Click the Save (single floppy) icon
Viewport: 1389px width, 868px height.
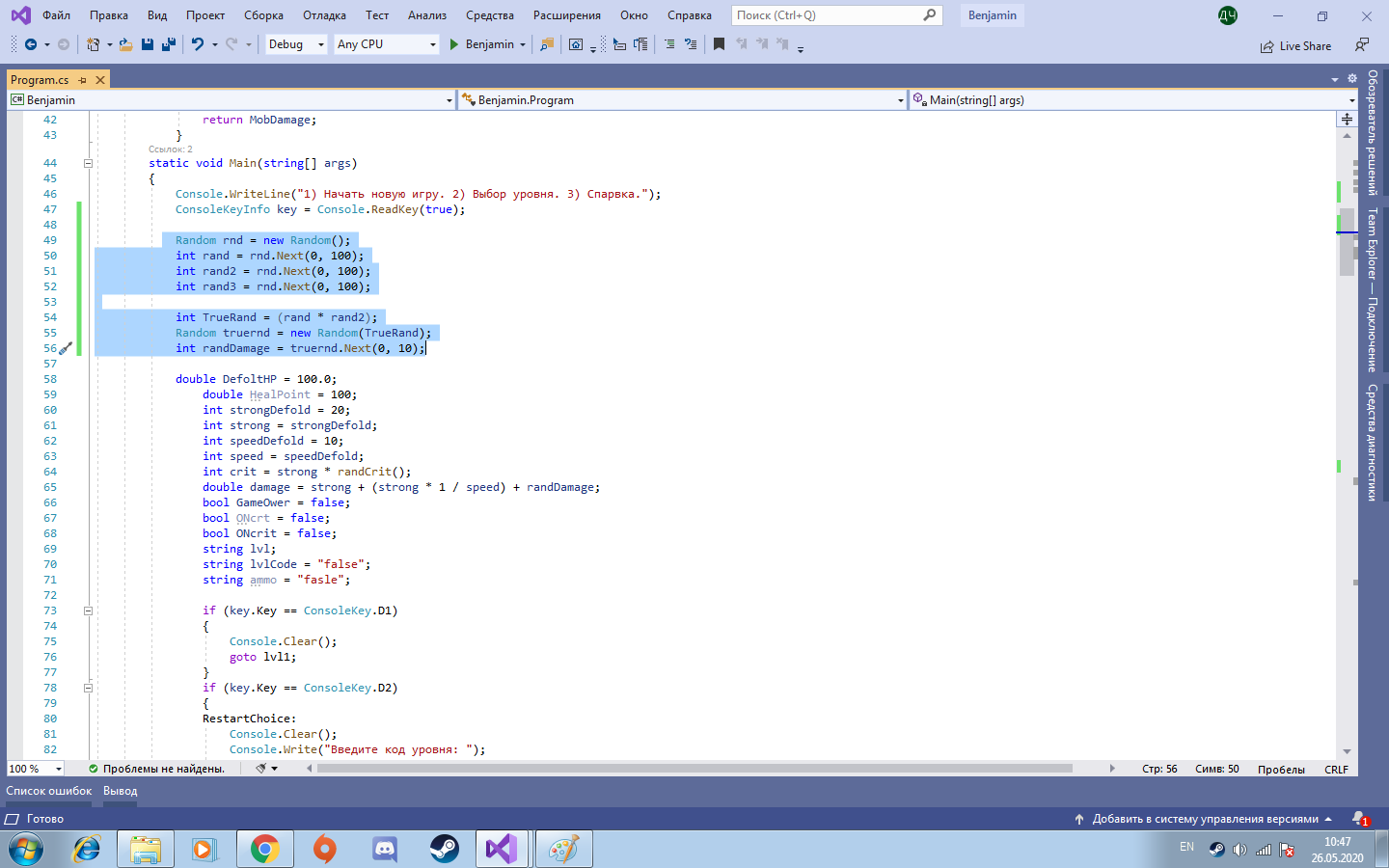pyautogui.click(x=148, y=44)
